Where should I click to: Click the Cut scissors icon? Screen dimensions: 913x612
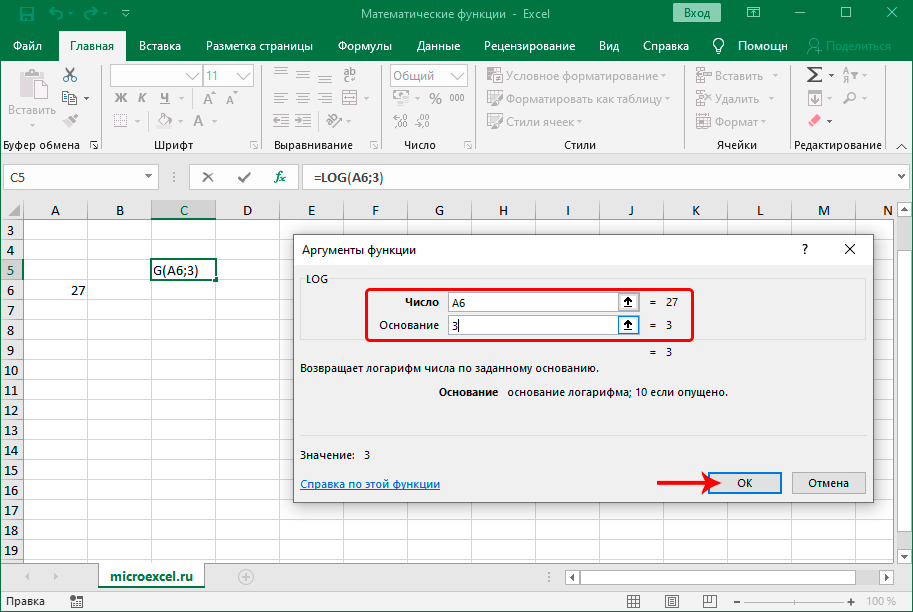(70, 75)
